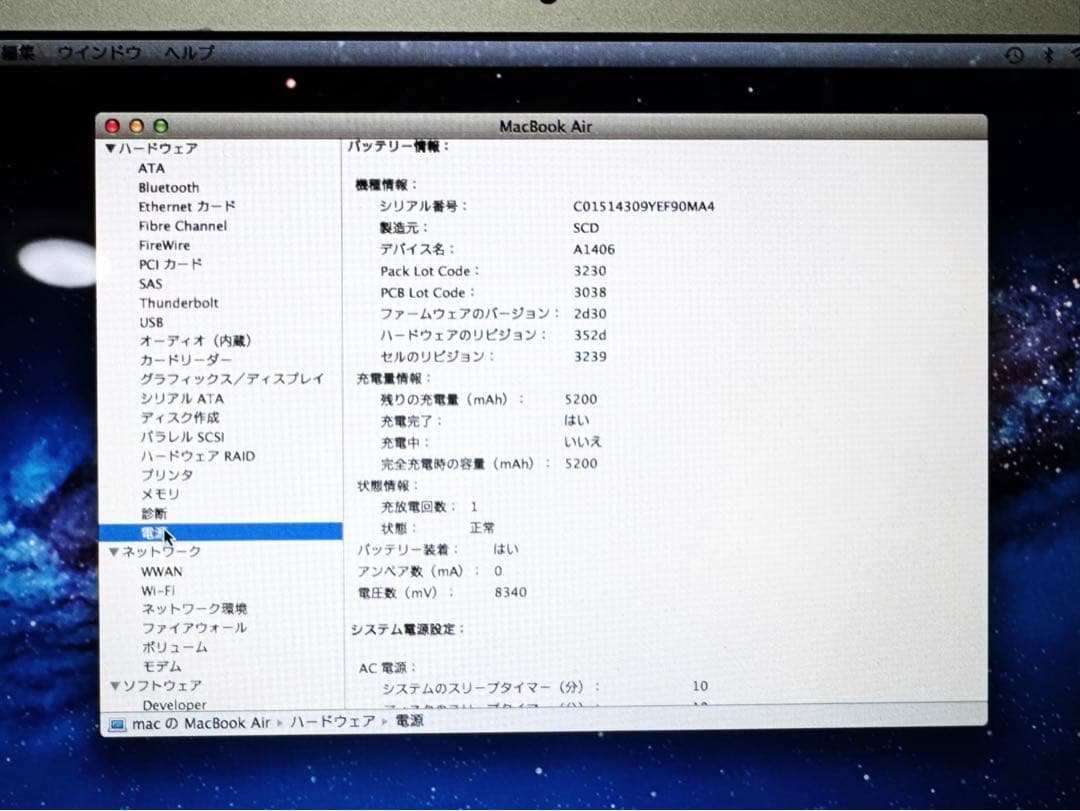Select the highlighted 電源 sidebar item
This screenshot has width=1080, height=811.
(220, 532)
